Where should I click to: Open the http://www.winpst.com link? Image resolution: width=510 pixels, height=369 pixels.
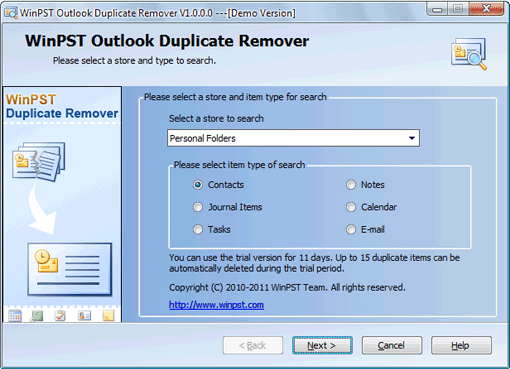point(216,305)
